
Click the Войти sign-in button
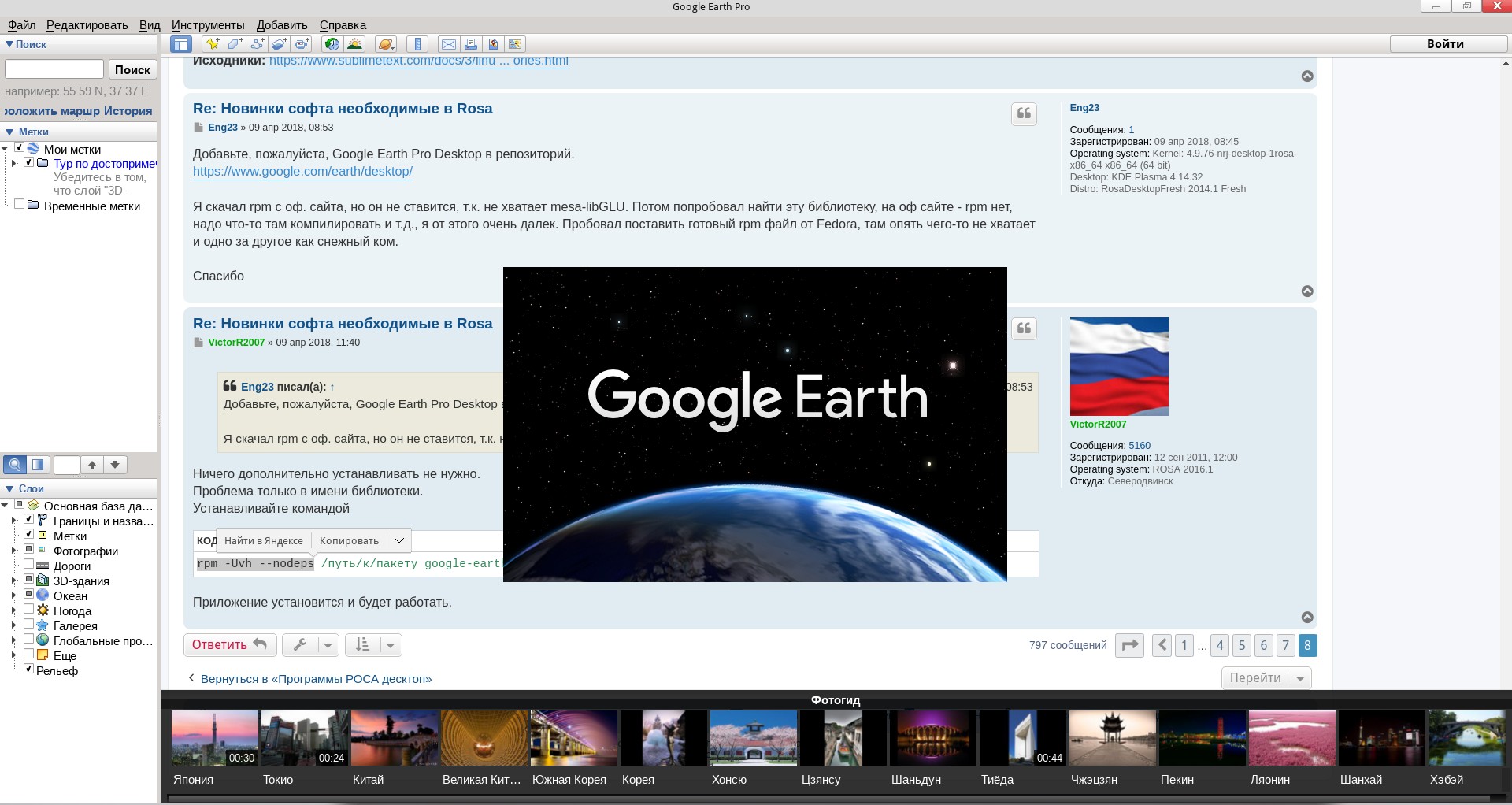point(1444,44)
